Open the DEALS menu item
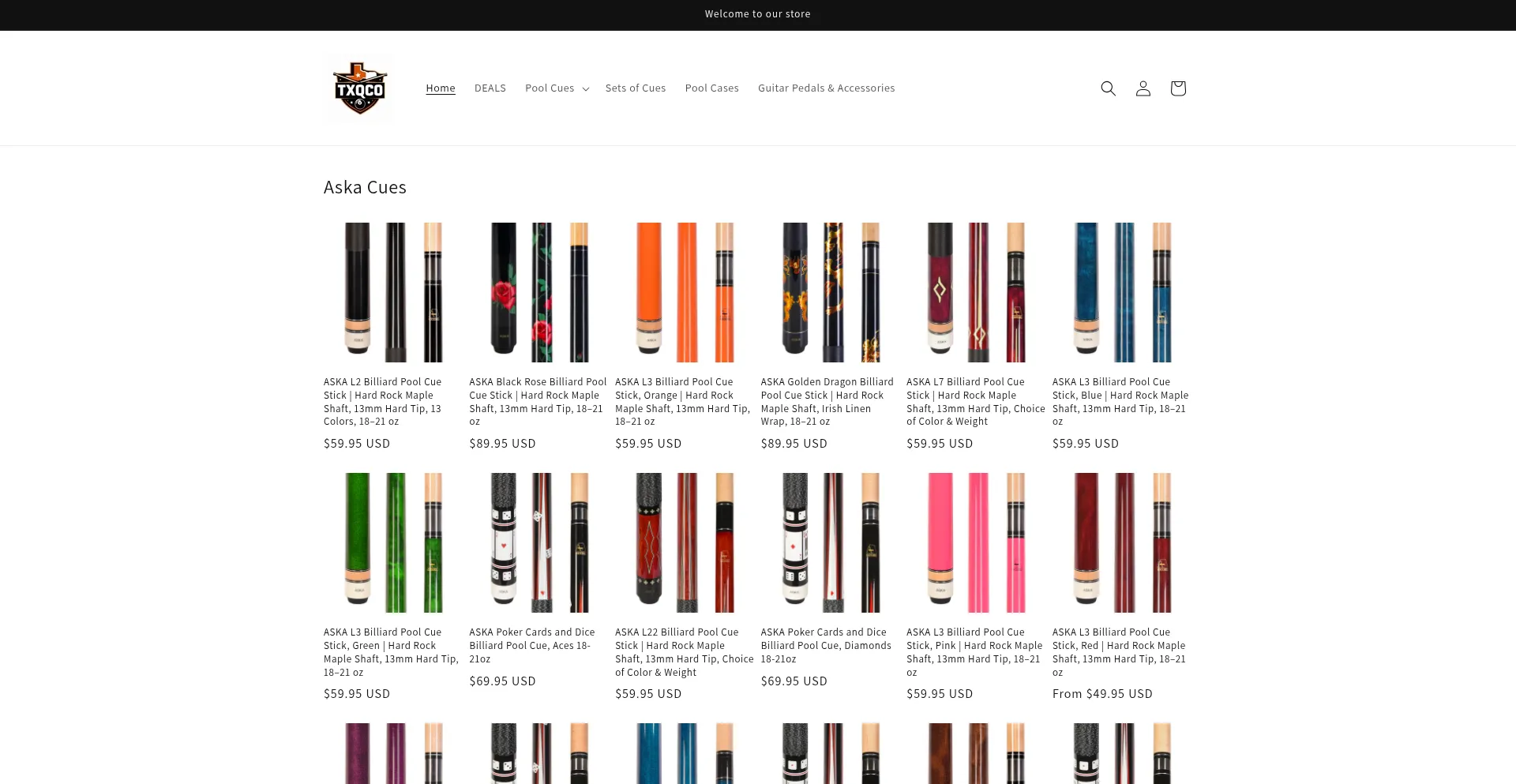 pyautogui.click(x=490, y=88)
